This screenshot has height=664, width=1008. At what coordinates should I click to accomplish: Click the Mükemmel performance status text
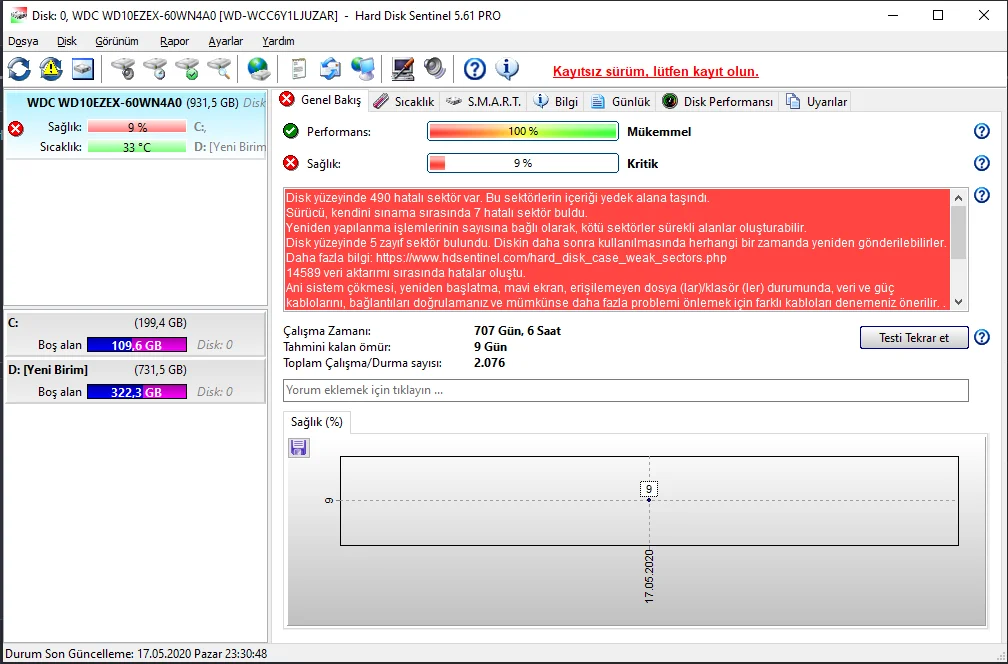[x=659, y=132]
